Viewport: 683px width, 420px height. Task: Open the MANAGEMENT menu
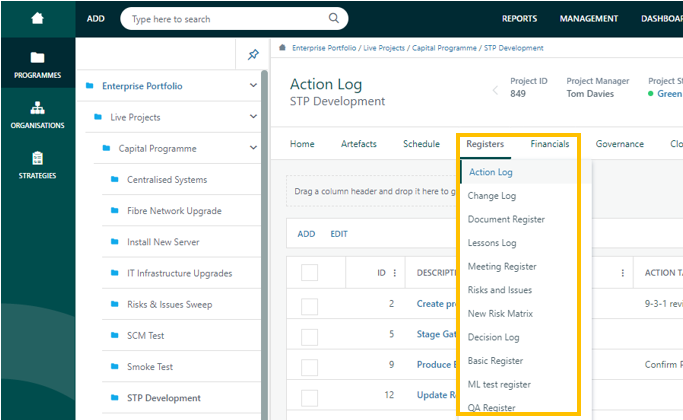click(x=588, y=19)
